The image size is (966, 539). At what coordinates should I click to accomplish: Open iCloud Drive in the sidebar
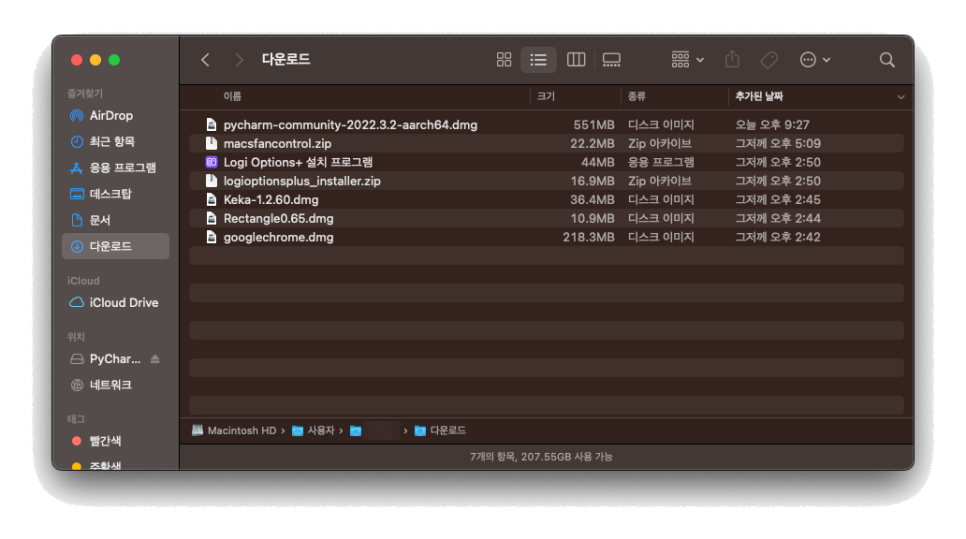(115, 302)
